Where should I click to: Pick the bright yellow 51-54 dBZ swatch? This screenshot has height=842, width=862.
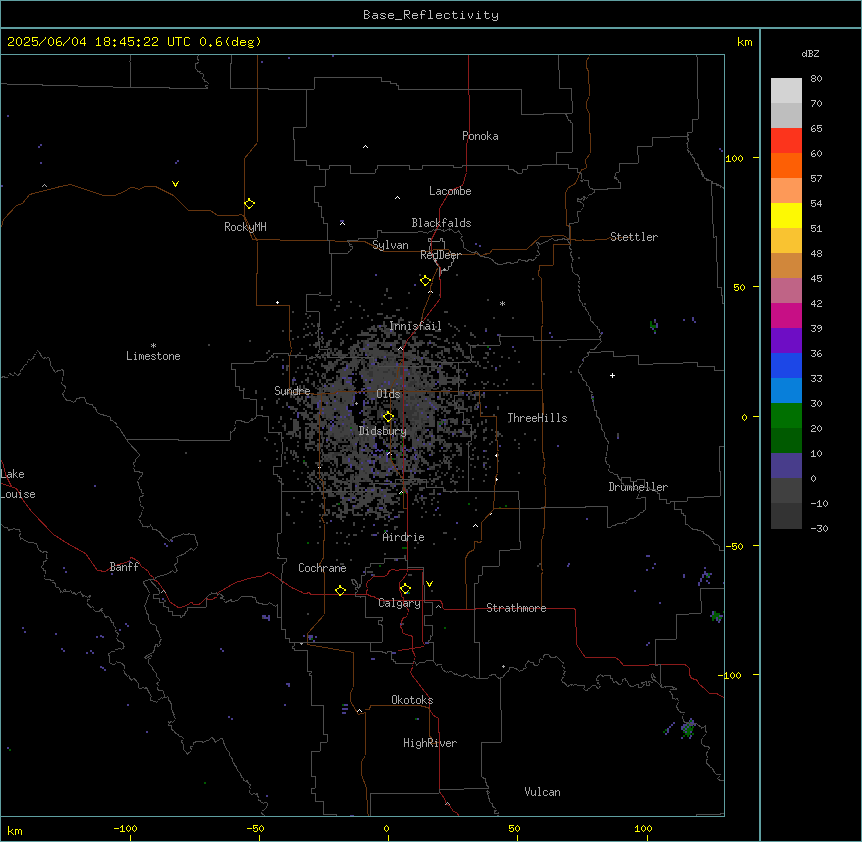point(786,215)
